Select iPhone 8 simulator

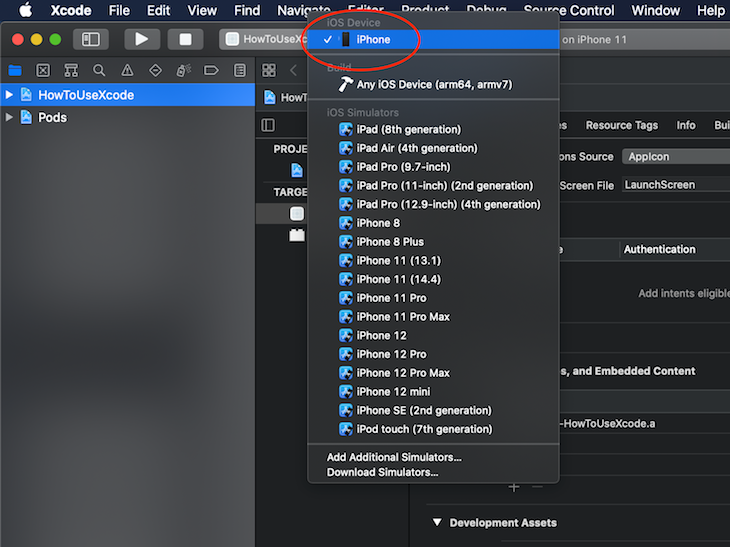tap(433, 223)
